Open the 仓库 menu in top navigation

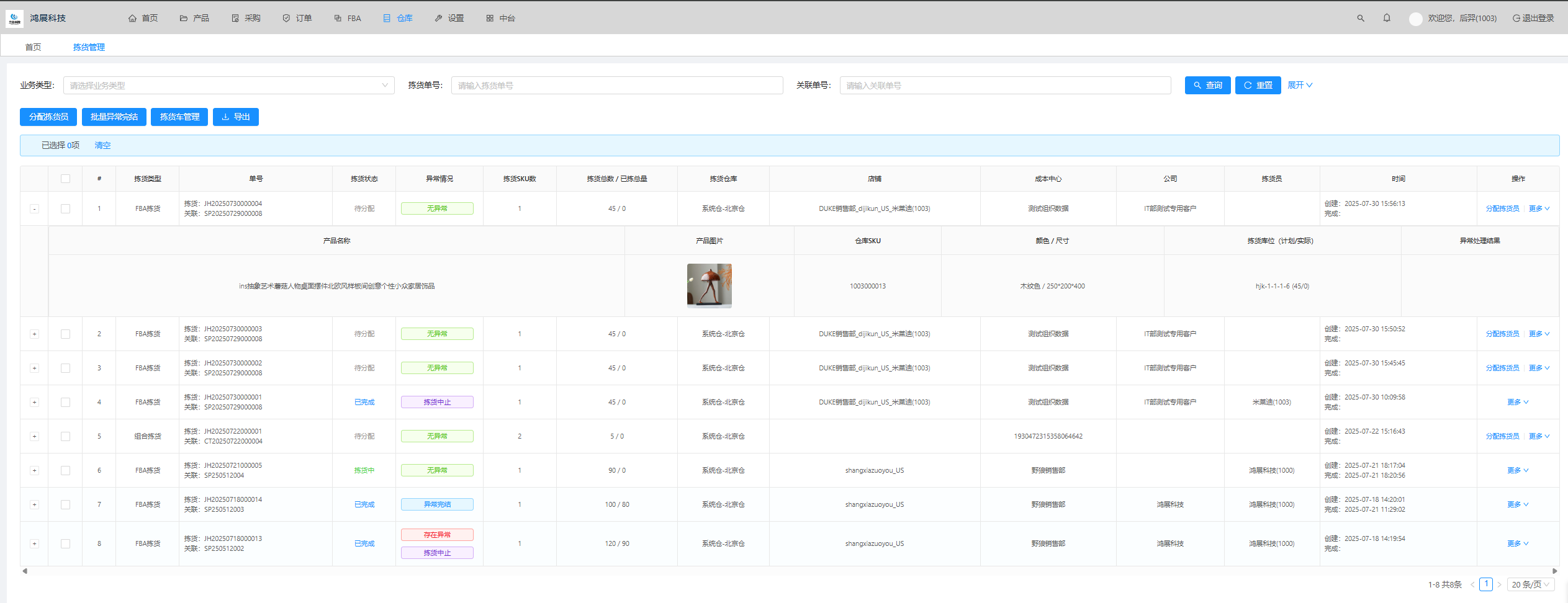[x=398, y=19]
